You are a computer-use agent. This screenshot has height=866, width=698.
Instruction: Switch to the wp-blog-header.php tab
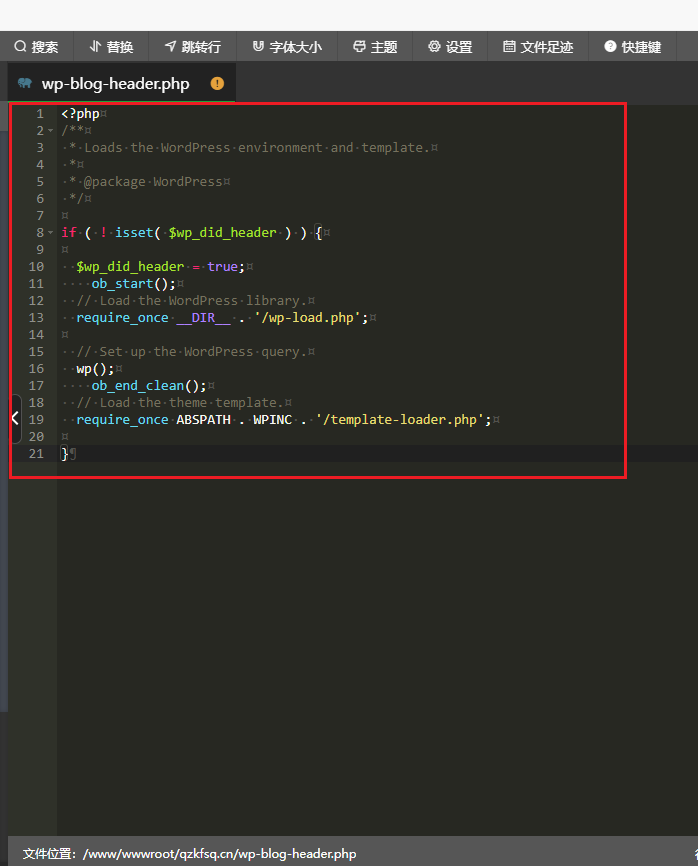[x=115, y=84]
